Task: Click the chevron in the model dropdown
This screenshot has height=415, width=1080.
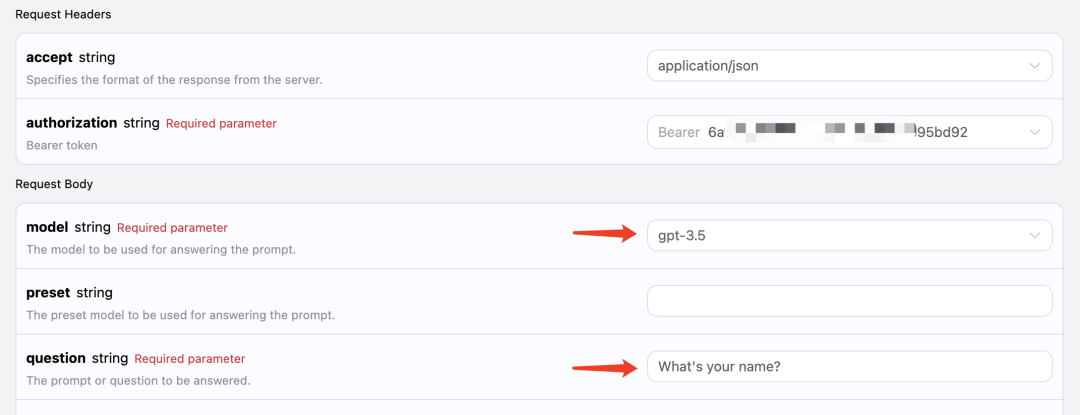Action: (x=1034, y=235)
